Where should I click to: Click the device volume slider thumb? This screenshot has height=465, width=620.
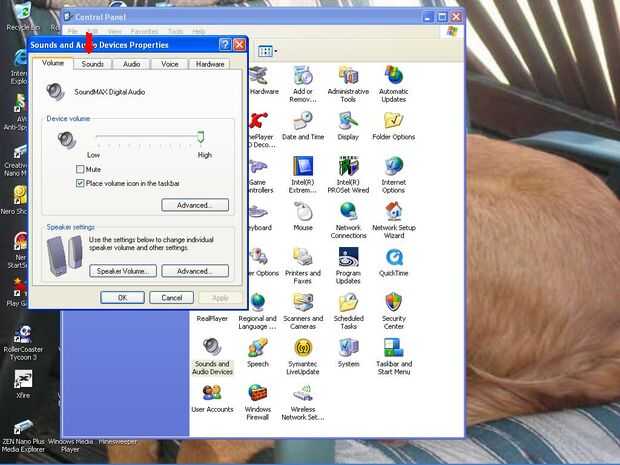click(x=200, y=137)
